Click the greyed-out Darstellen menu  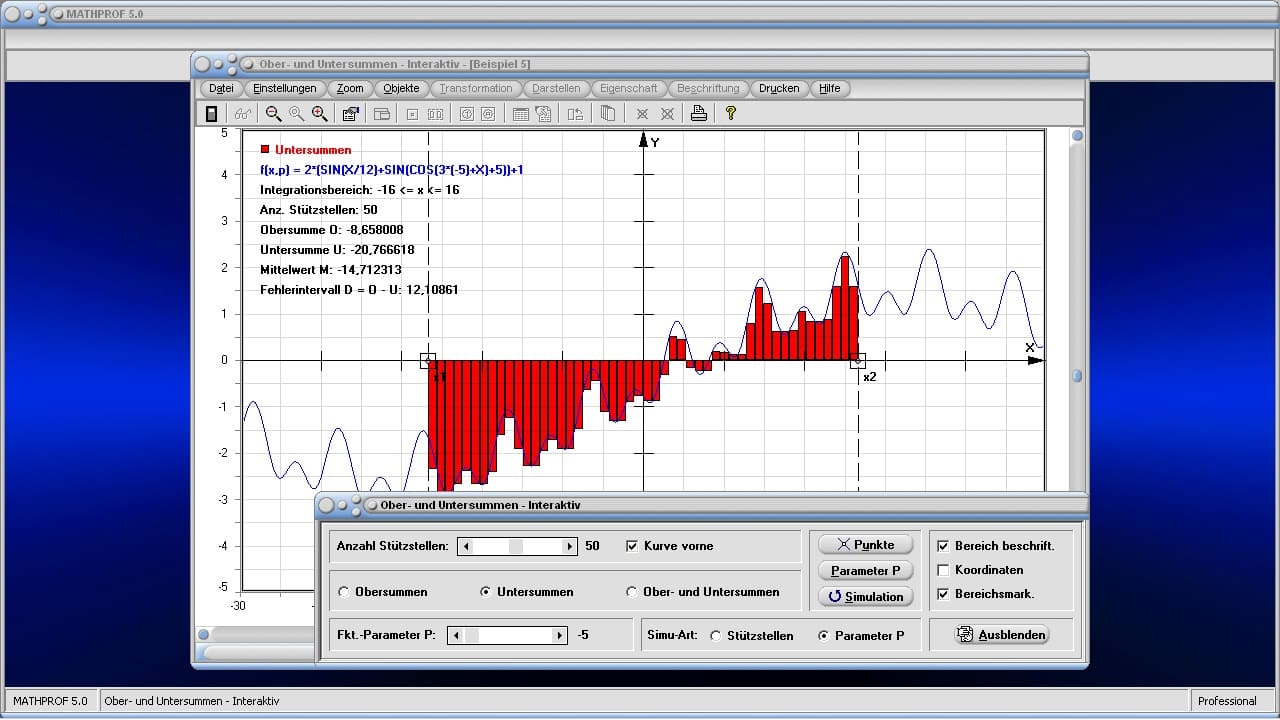[x=557, y=88]
